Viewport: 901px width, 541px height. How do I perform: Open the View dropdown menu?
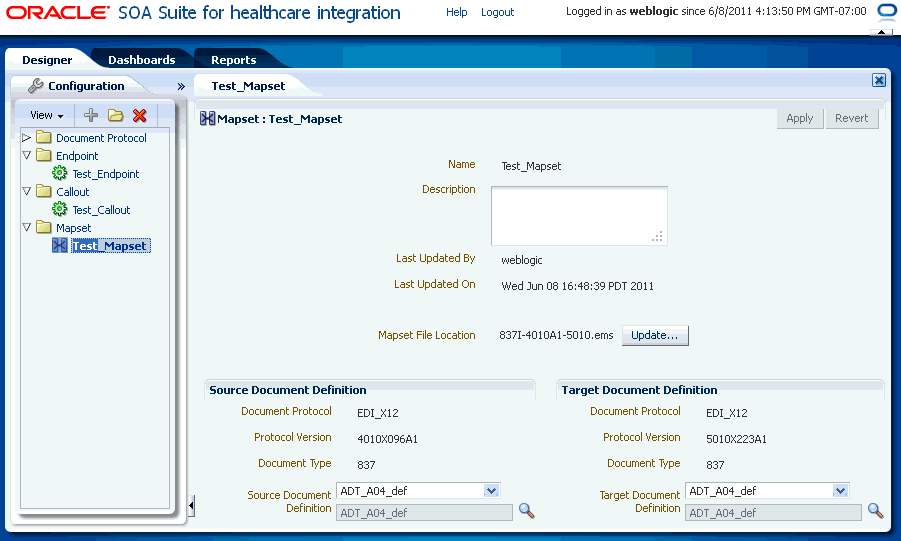tap(47, 115)
